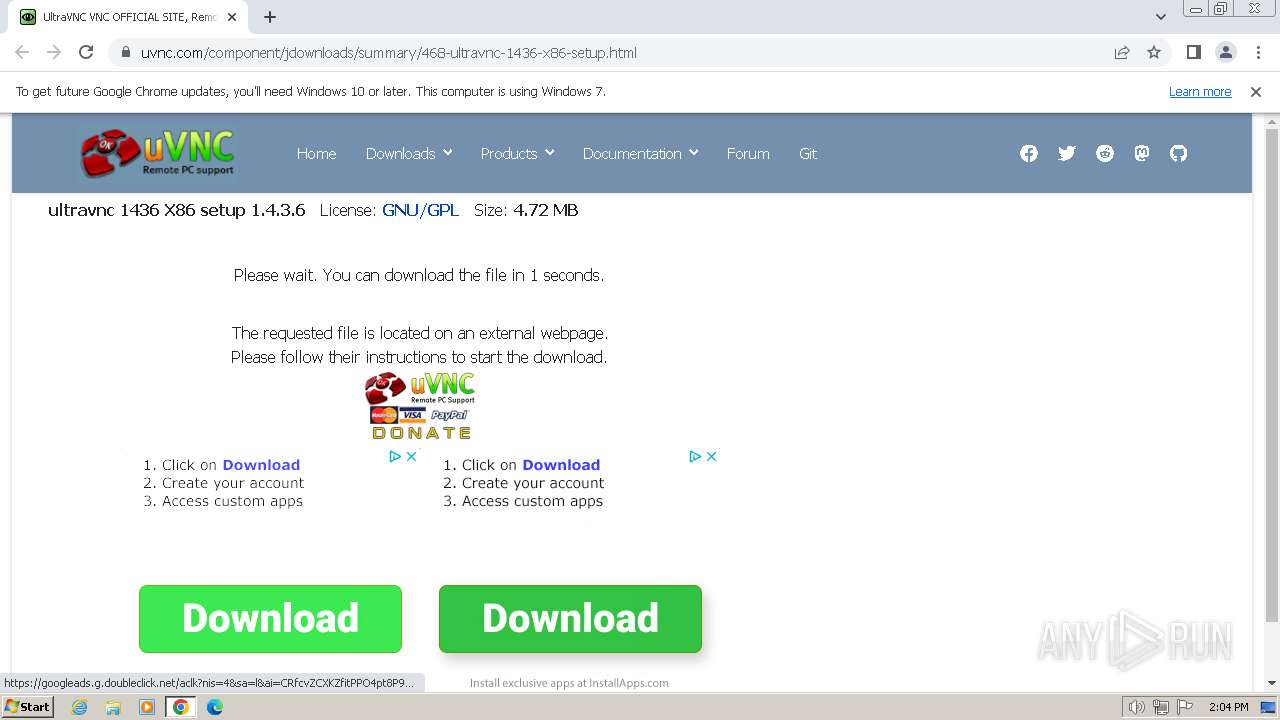Open the tab search chevron

click(x=1161, y=17)
